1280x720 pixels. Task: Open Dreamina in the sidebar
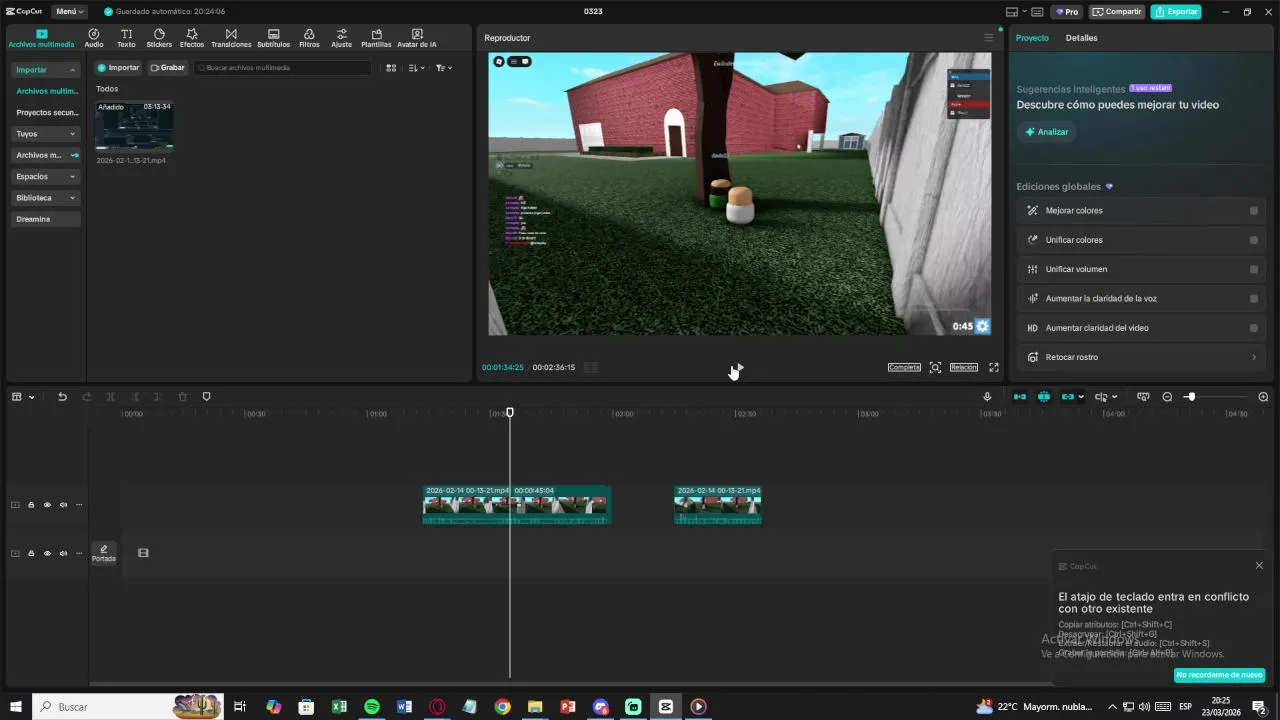pyautogui.click(x=47, y=219)
